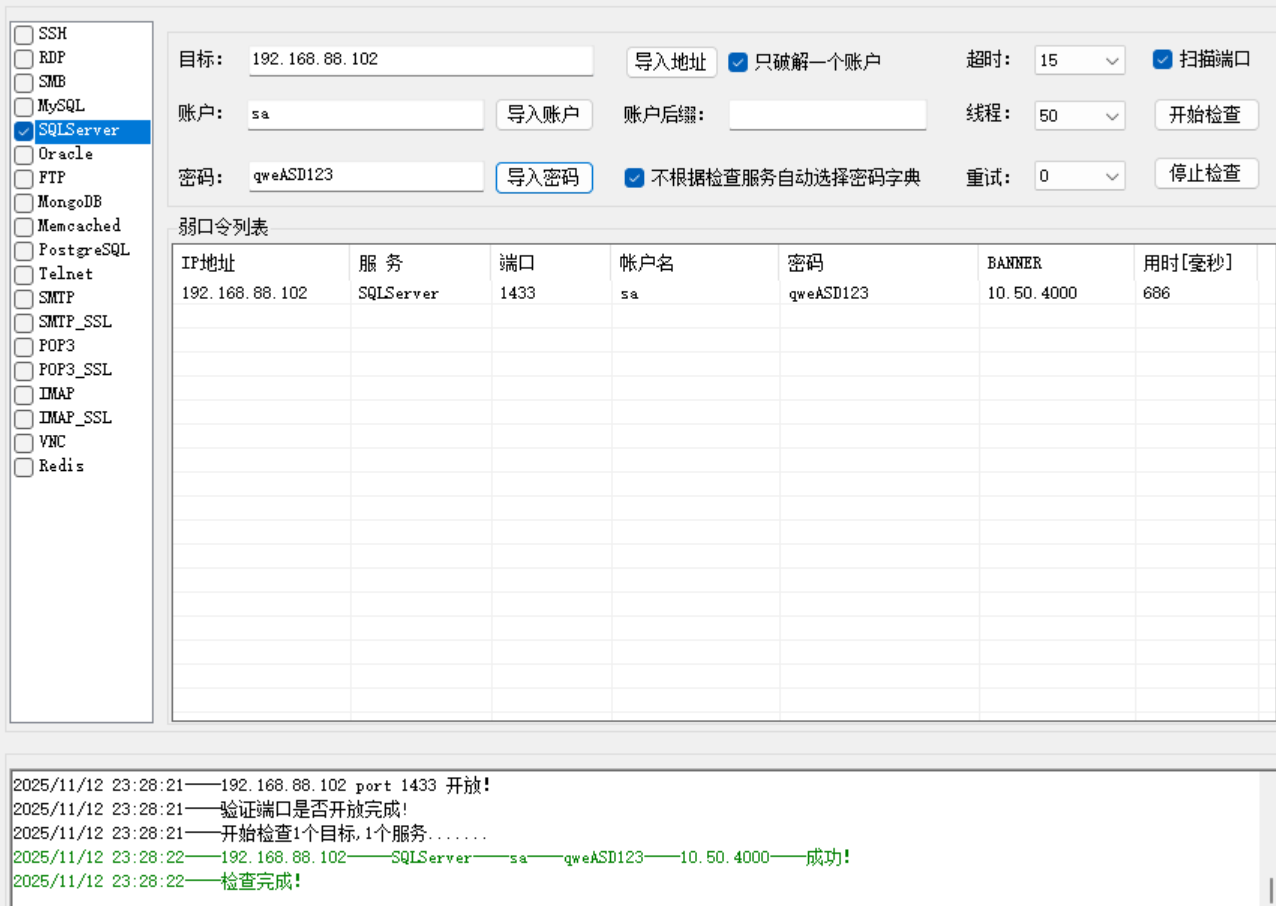This screenshot has height=906, width=1276.
Task: Click inside the 账户后缀 input field
Action: 827,115
